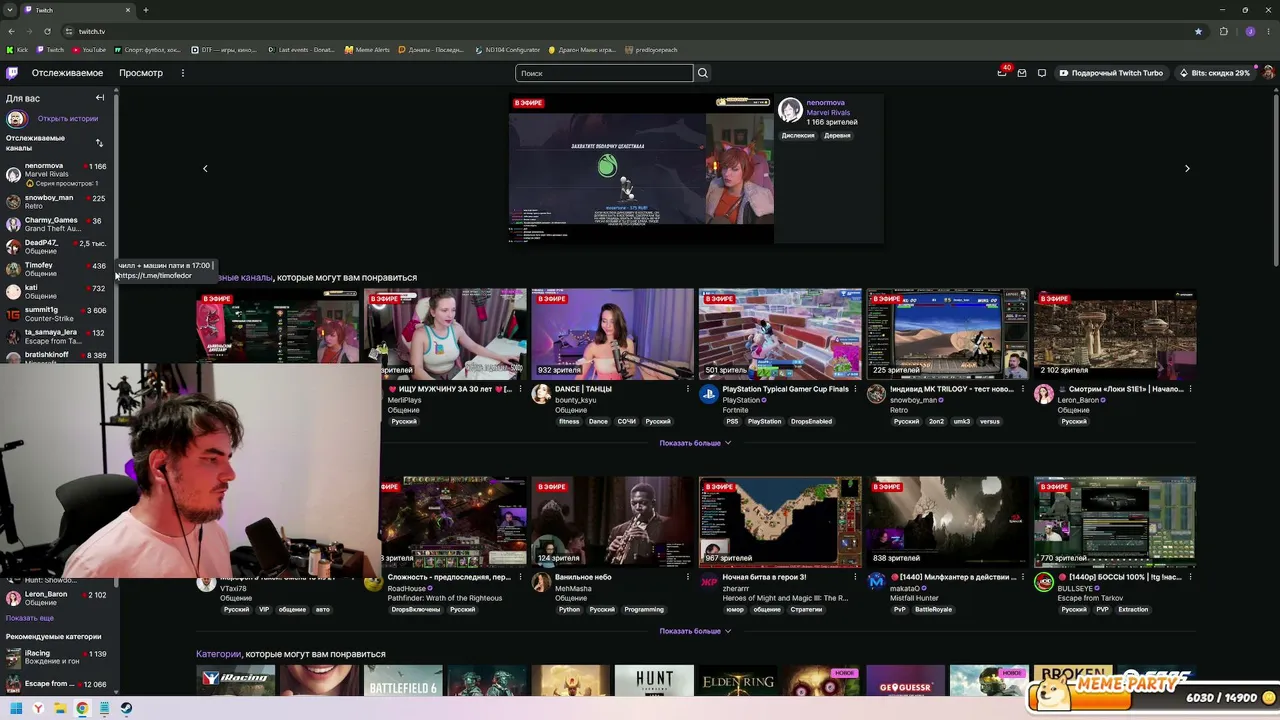Open the tab search dropdown arrow
1280x720 pixels.
coord(11,10)
